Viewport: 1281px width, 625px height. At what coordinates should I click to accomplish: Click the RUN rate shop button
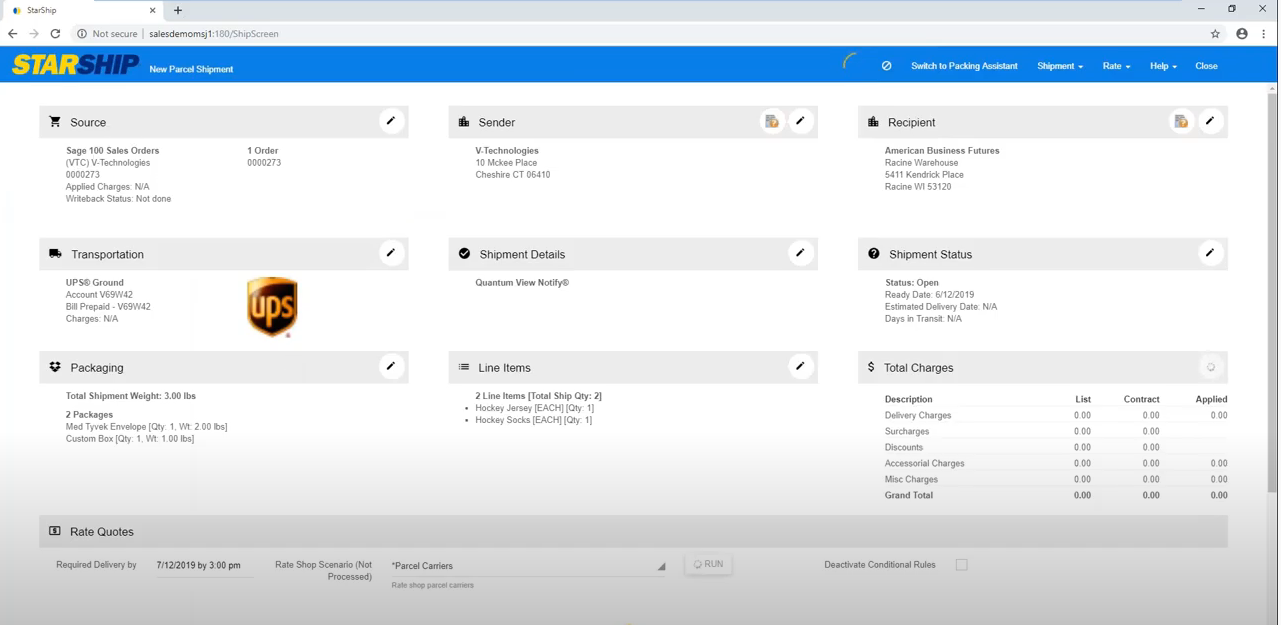(708, 564)
